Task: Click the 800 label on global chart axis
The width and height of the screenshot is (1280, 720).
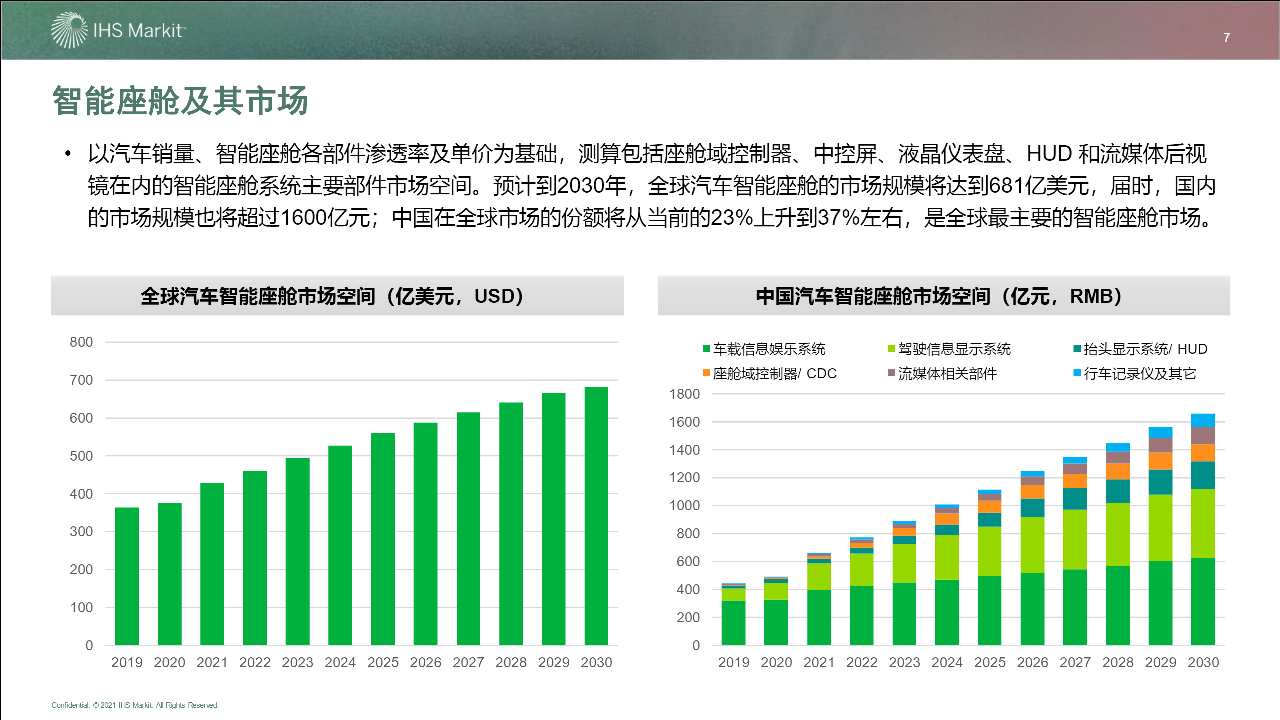Action: (82, 342)
